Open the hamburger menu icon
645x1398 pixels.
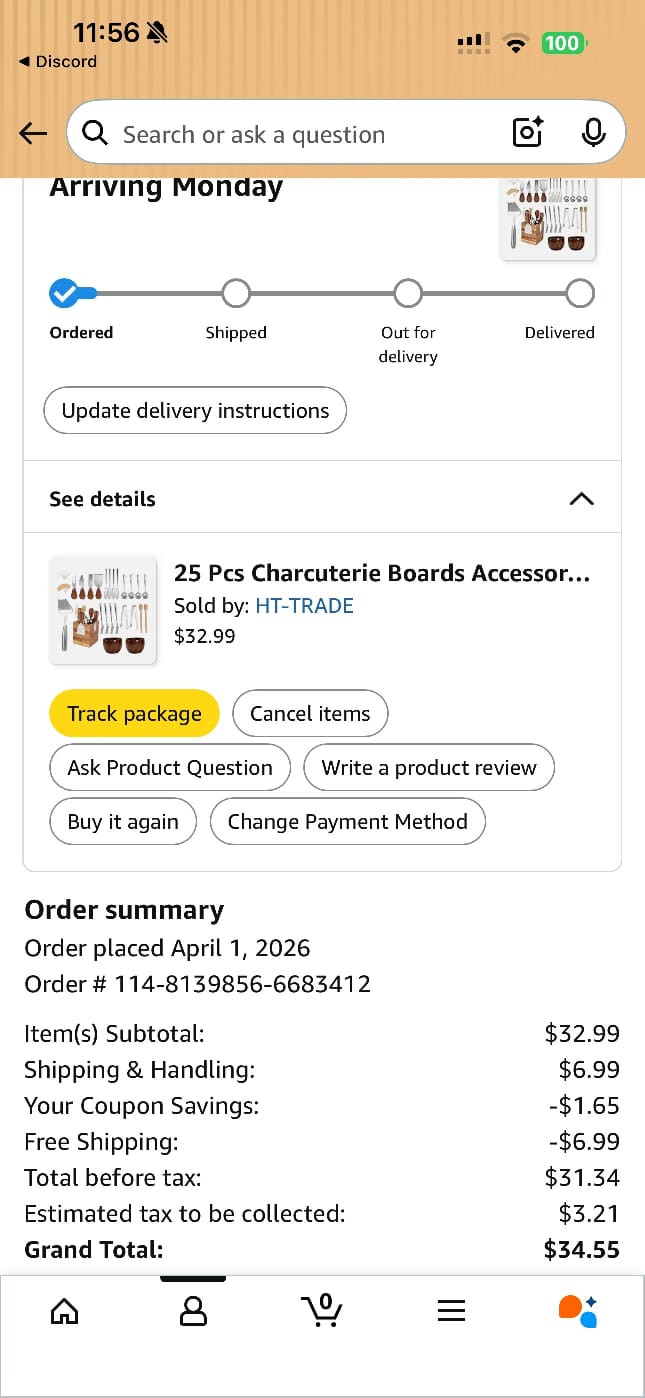(452, 1311)
